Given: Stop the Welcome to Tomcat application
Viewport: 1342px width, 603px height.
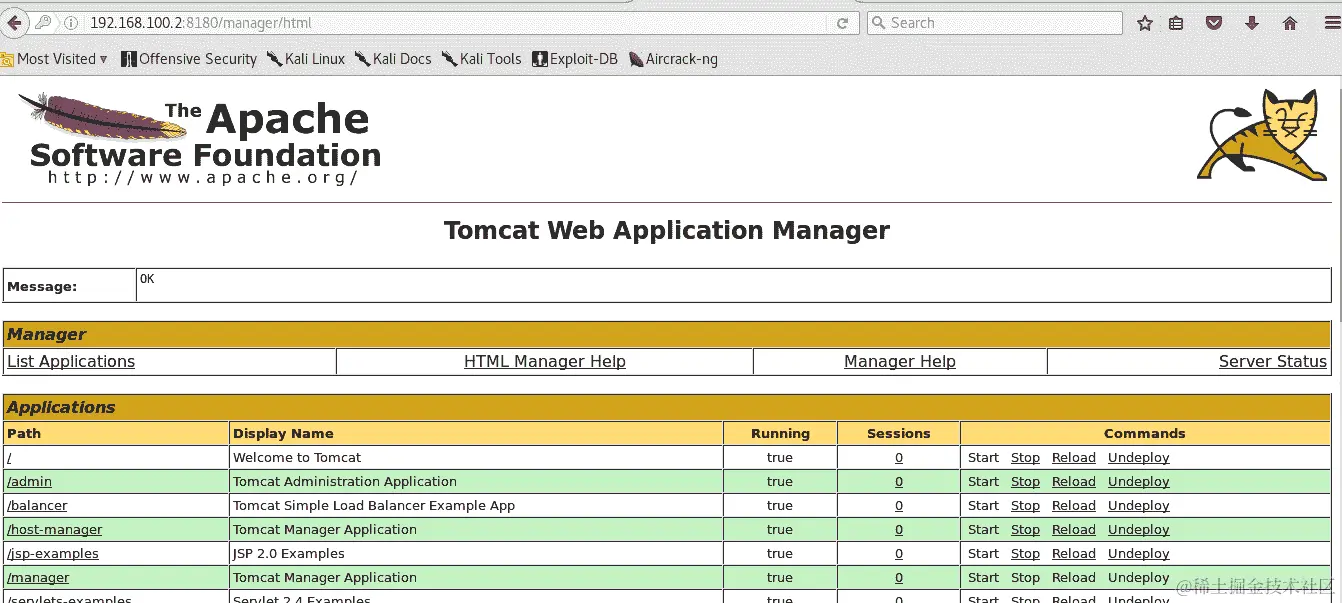Looking at the screenshot, I should tap(1025, 458).
